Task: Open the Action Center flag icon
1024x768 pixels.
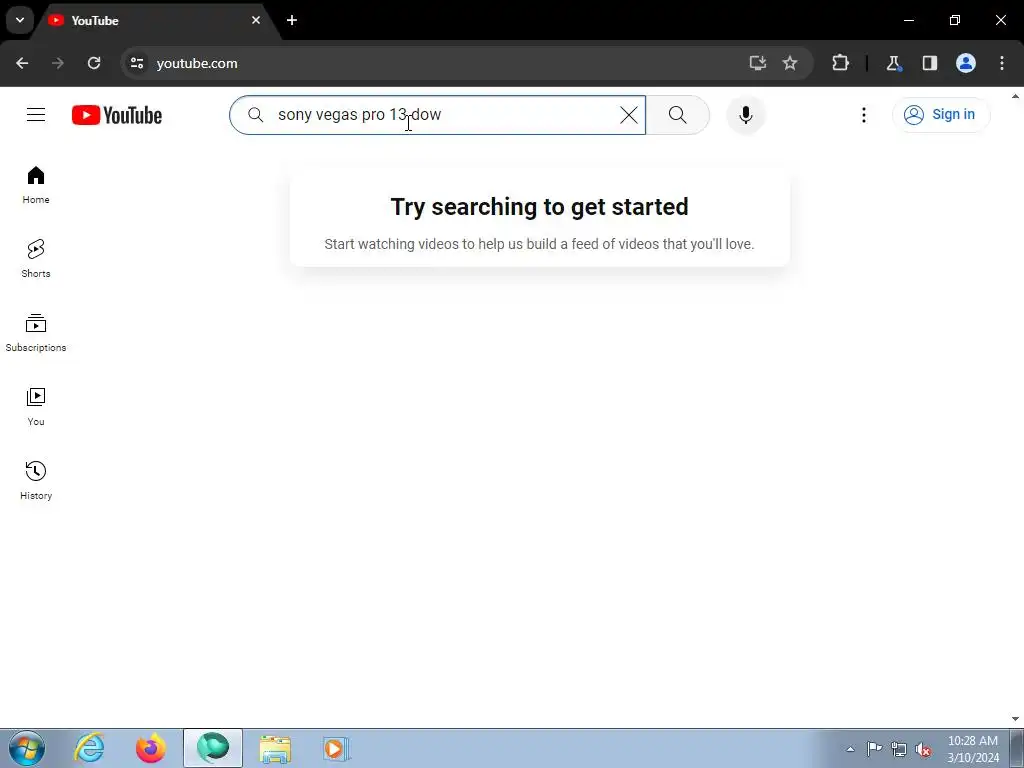Action: [x=874, y=749]
